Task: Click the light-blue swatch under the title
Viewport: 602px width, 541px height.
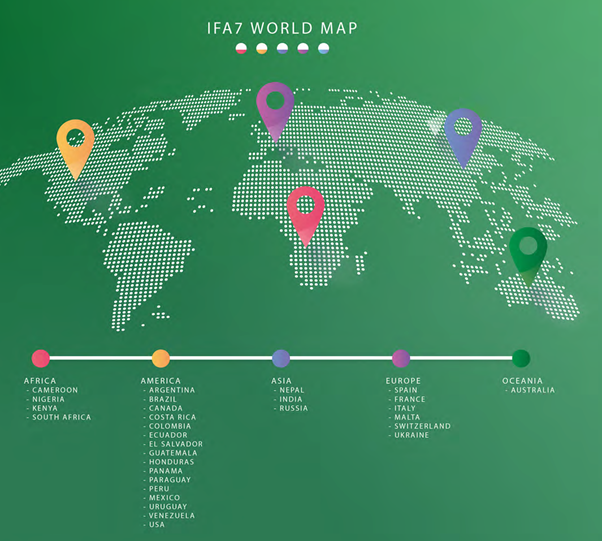Action: click(x=324, y=48)
